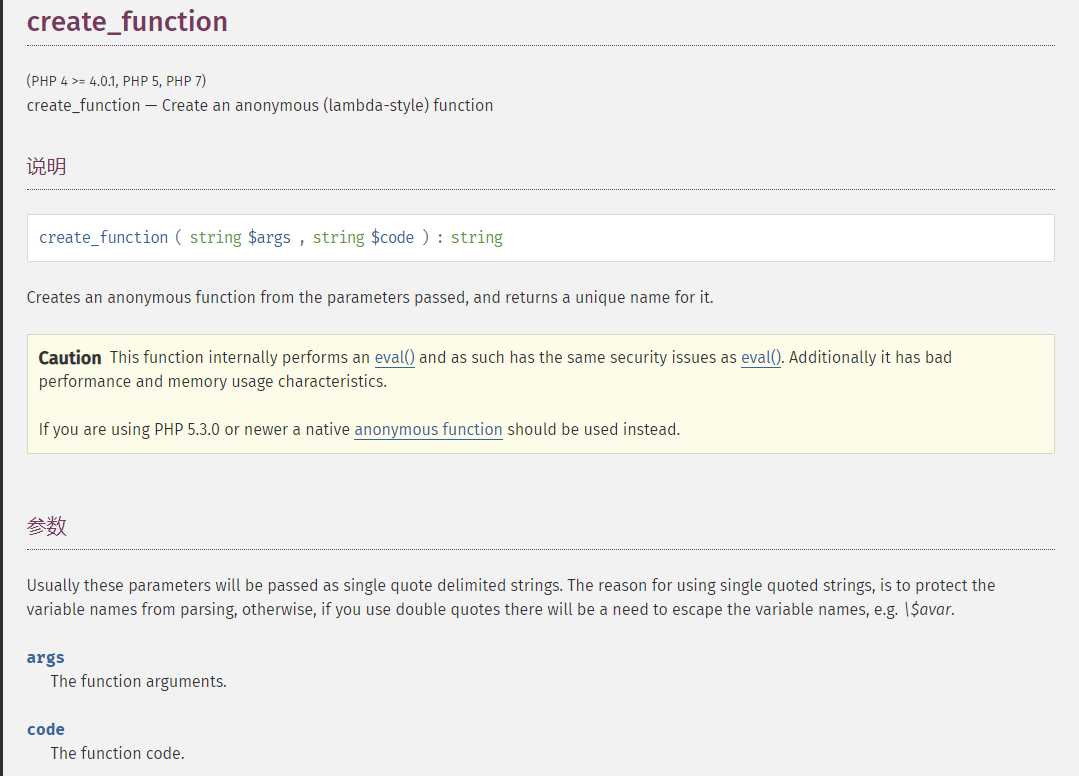
Task: Click the 'code' parameter term
Action: tap(45, 729)
